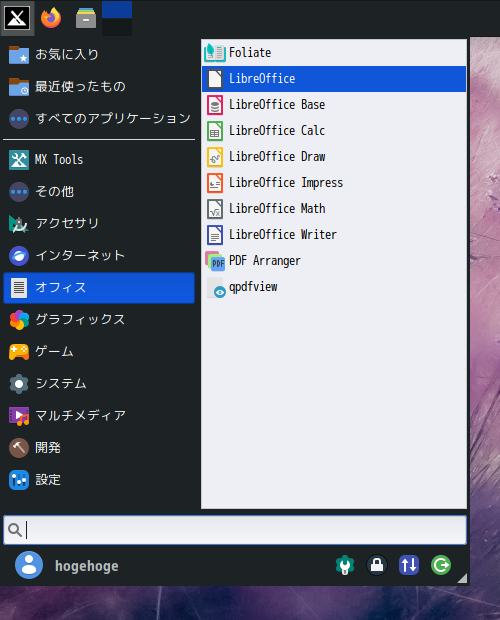Launch LibreOffice Math

(334, 209)
